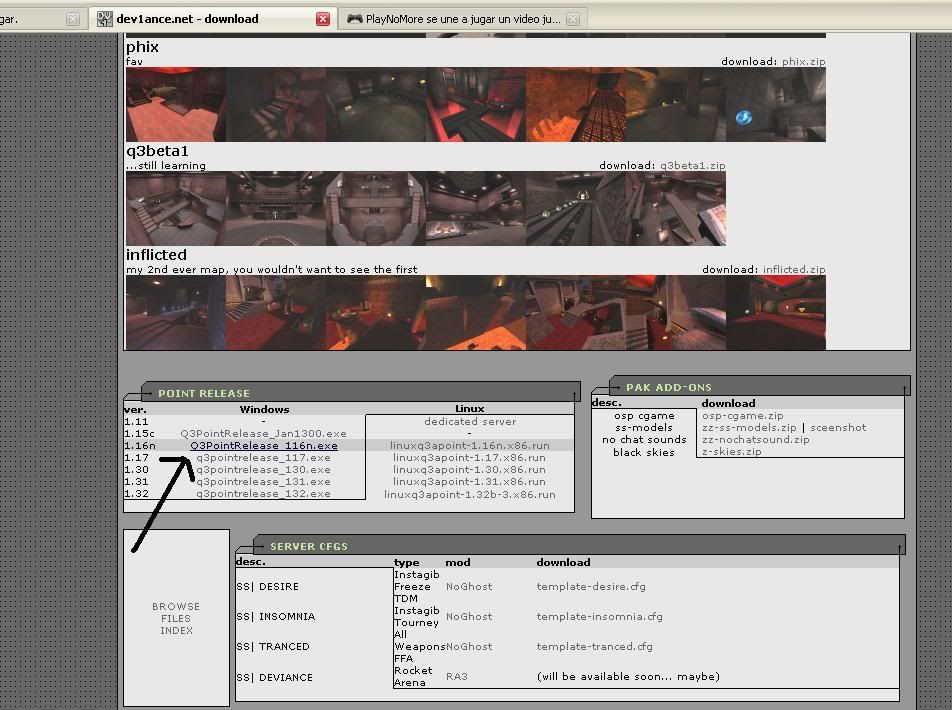The width and height of the screenshot is (952, 710).
Task: Click the inflicted map title
Action: coord(156,254)
